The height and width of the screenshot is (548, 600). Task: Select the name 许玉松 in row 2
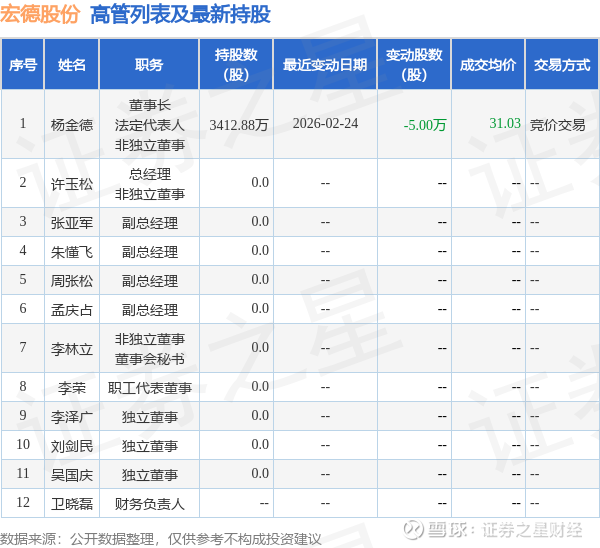(72, 184)
